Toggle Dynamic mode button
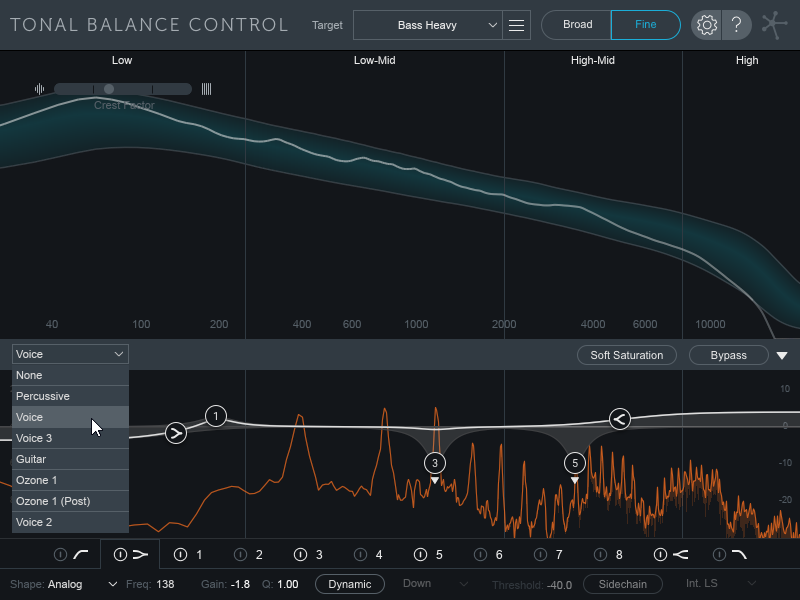Image resolution: width=800 pixels, height=600 pixels. 349,584
